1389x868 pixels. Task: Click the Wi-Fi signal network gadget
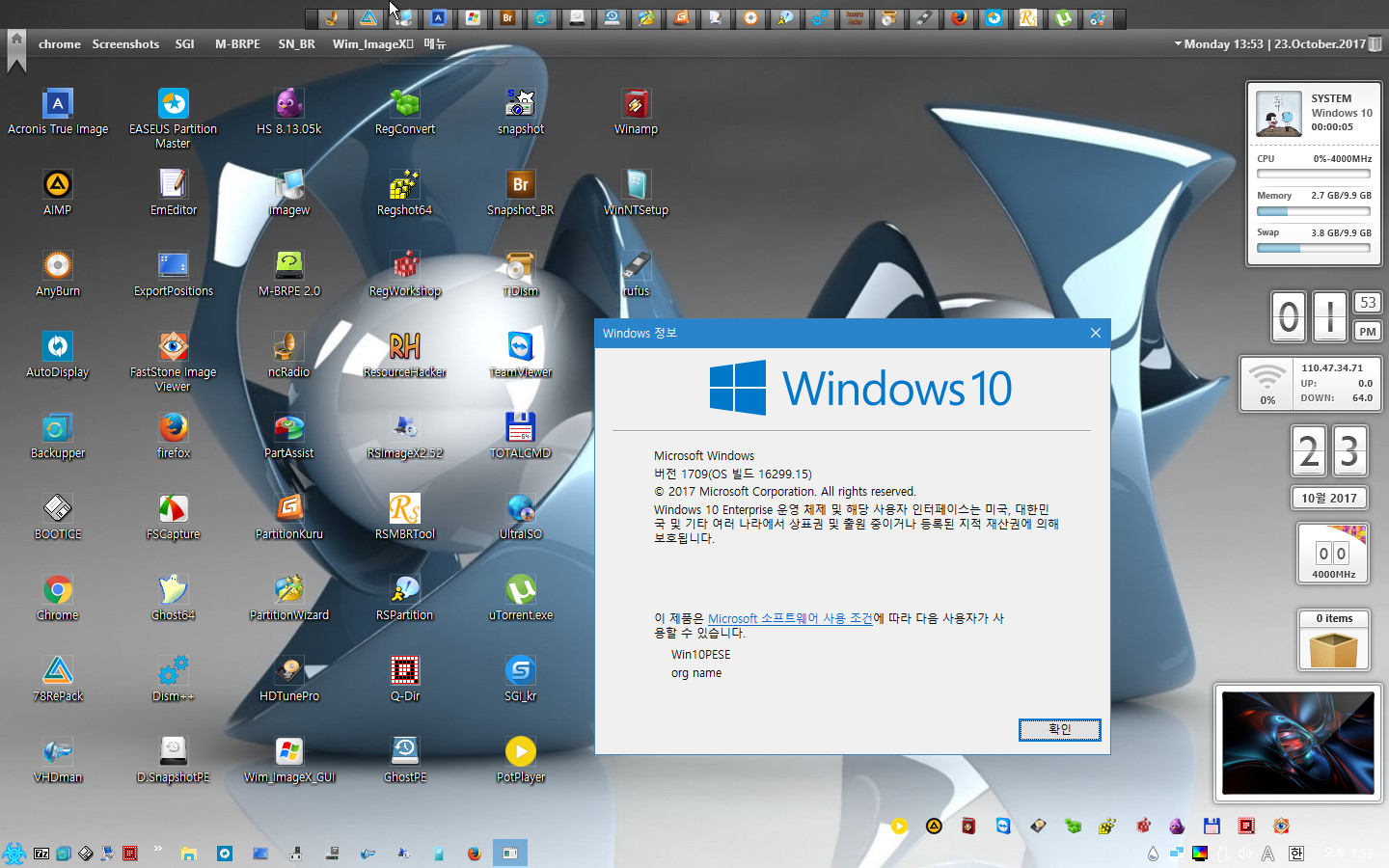point(1267,383)
